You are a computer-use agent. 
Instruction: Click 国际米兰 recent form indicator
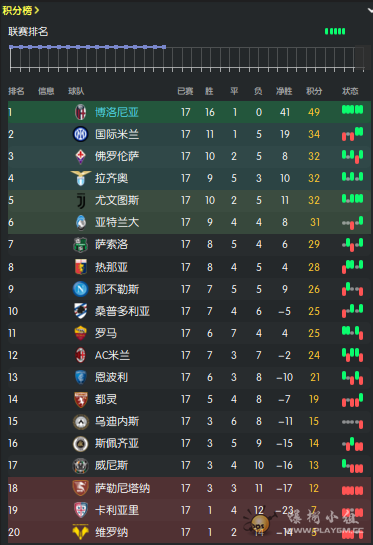[352, 134]
